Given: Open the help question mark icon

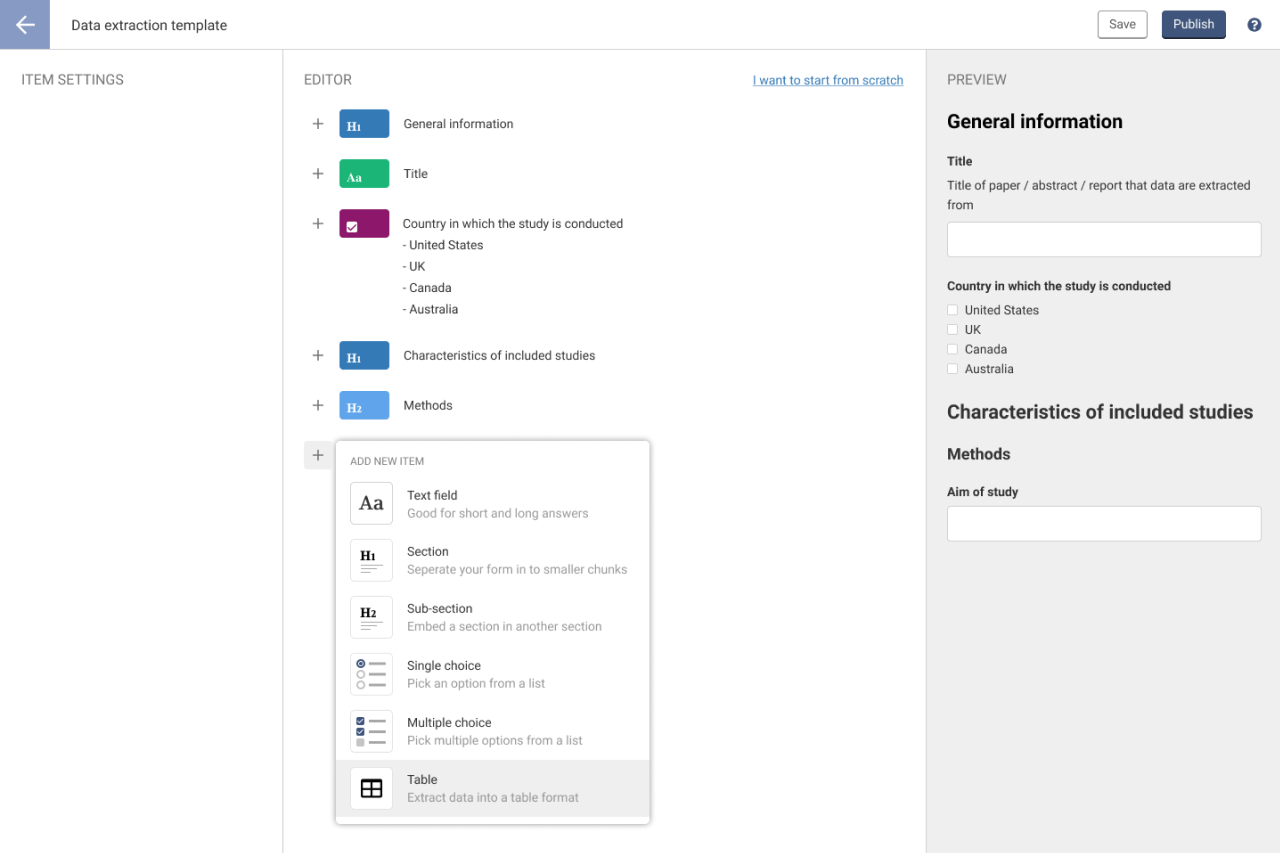Looking at the screenshot, I should coord(1254,25).
